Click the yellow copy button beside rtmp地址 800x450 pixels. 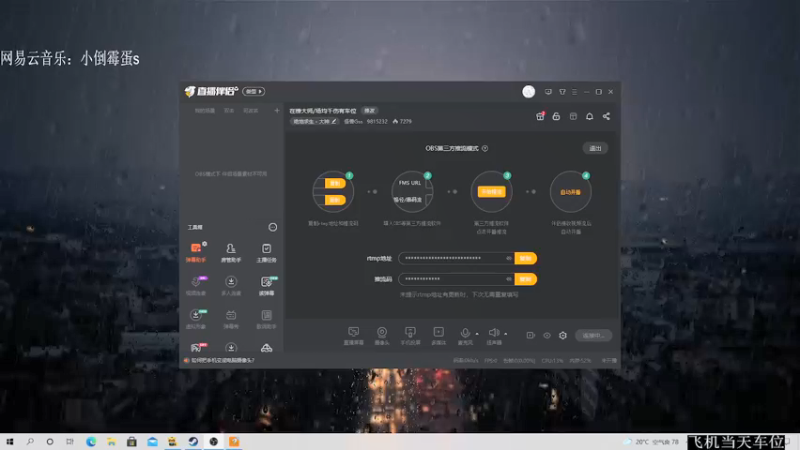point(526,258)
